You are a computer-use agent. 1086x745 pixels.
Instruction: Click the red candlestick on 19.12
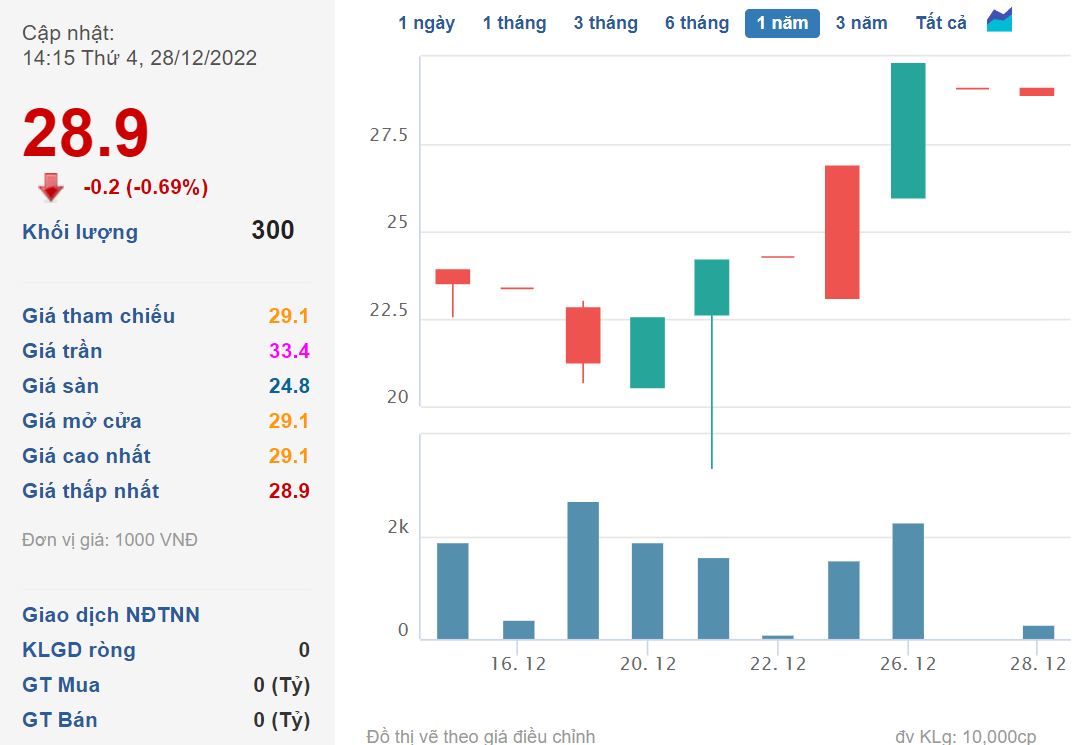click(583, 335)
